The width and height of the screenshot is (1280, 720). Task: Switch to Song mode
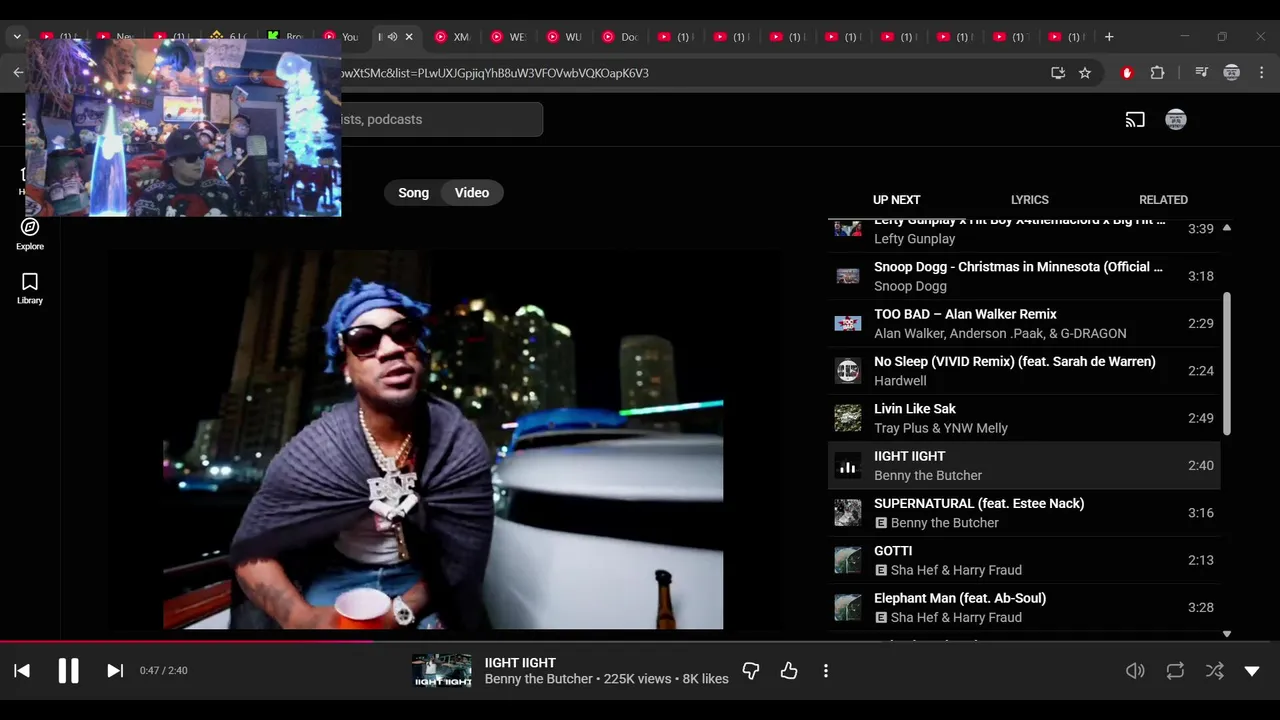(x=413, y=193)
